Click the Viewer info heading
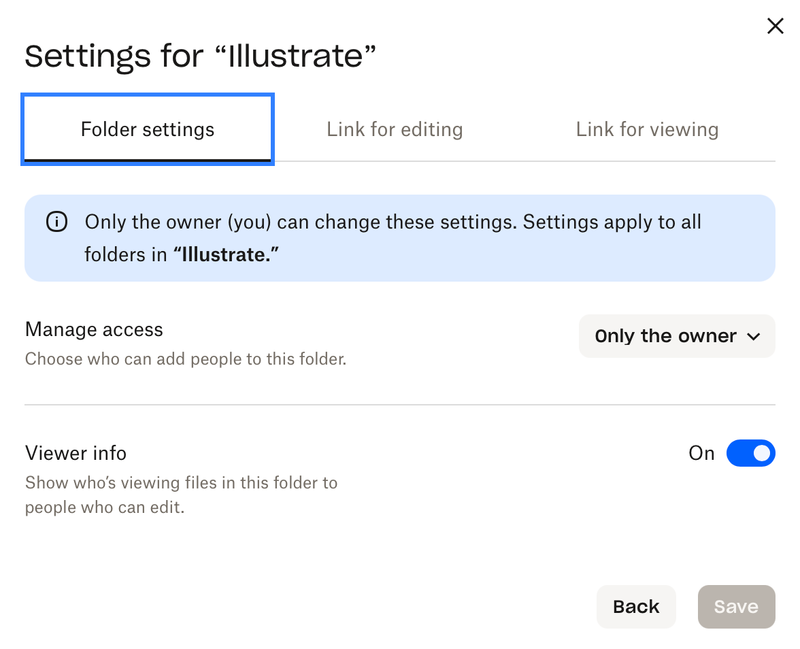Image resolution: width=800 pixels, height=649 pixels. click(76, 453)
